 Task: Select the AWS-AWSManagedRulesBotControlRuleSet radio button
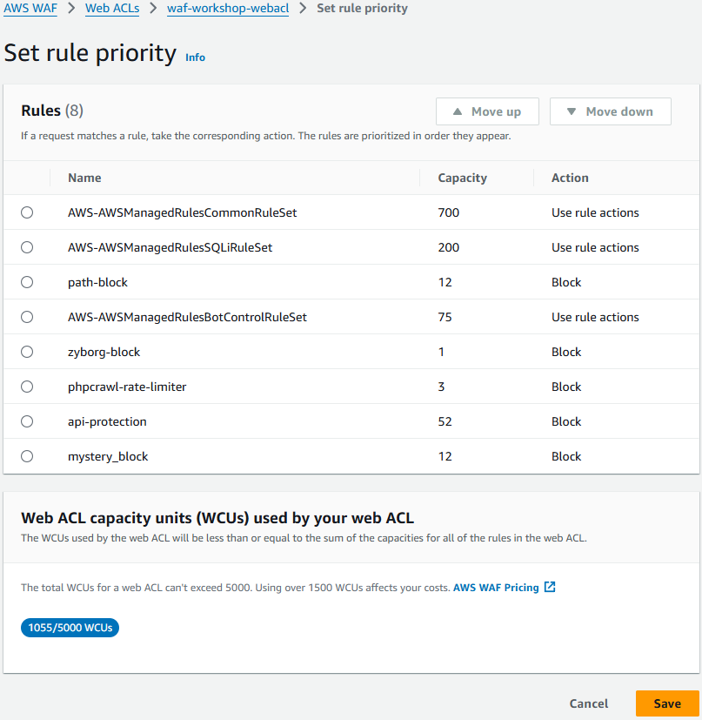point(27,317)
